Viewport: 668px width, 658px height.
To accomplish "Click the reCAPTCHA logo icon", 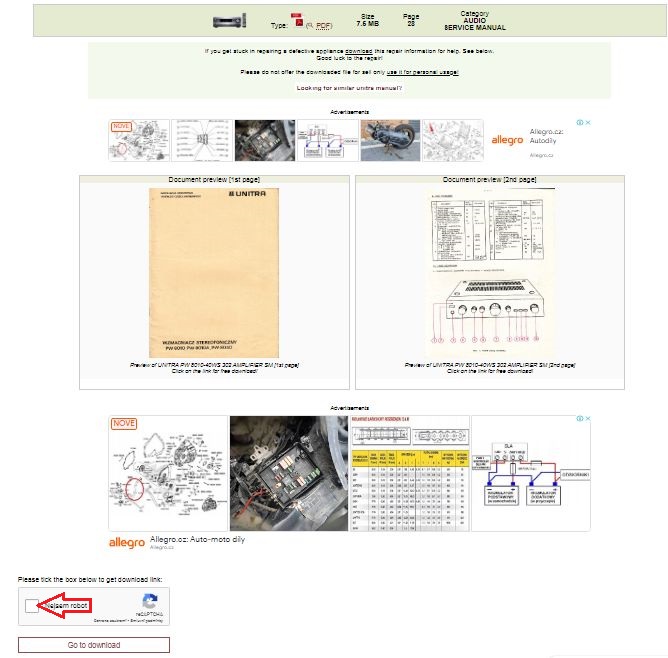I will (150, 603).
